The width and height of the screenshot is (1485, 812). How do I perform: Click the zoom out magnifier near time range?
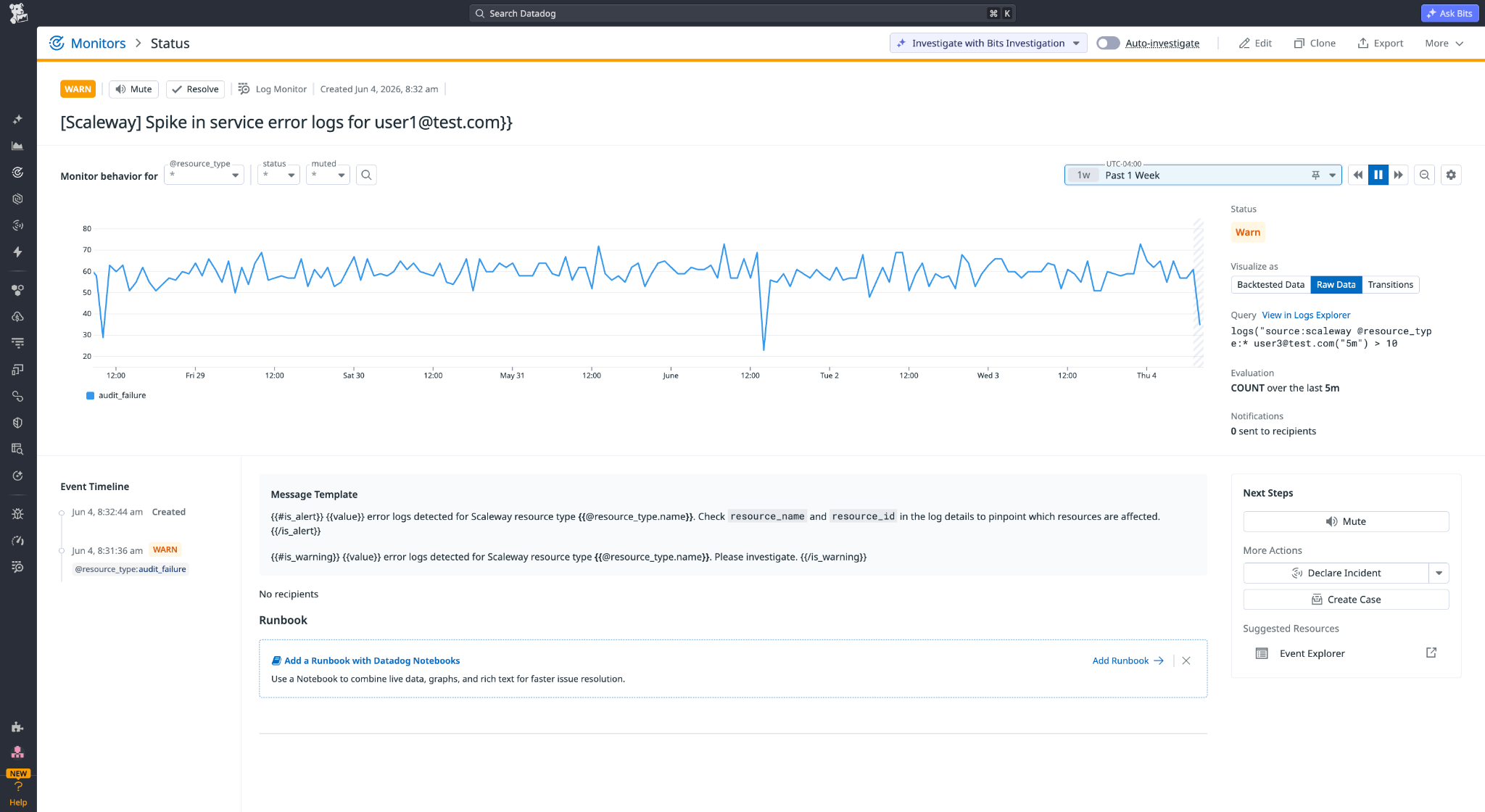pyautogui.click(x=1424, y=175)
